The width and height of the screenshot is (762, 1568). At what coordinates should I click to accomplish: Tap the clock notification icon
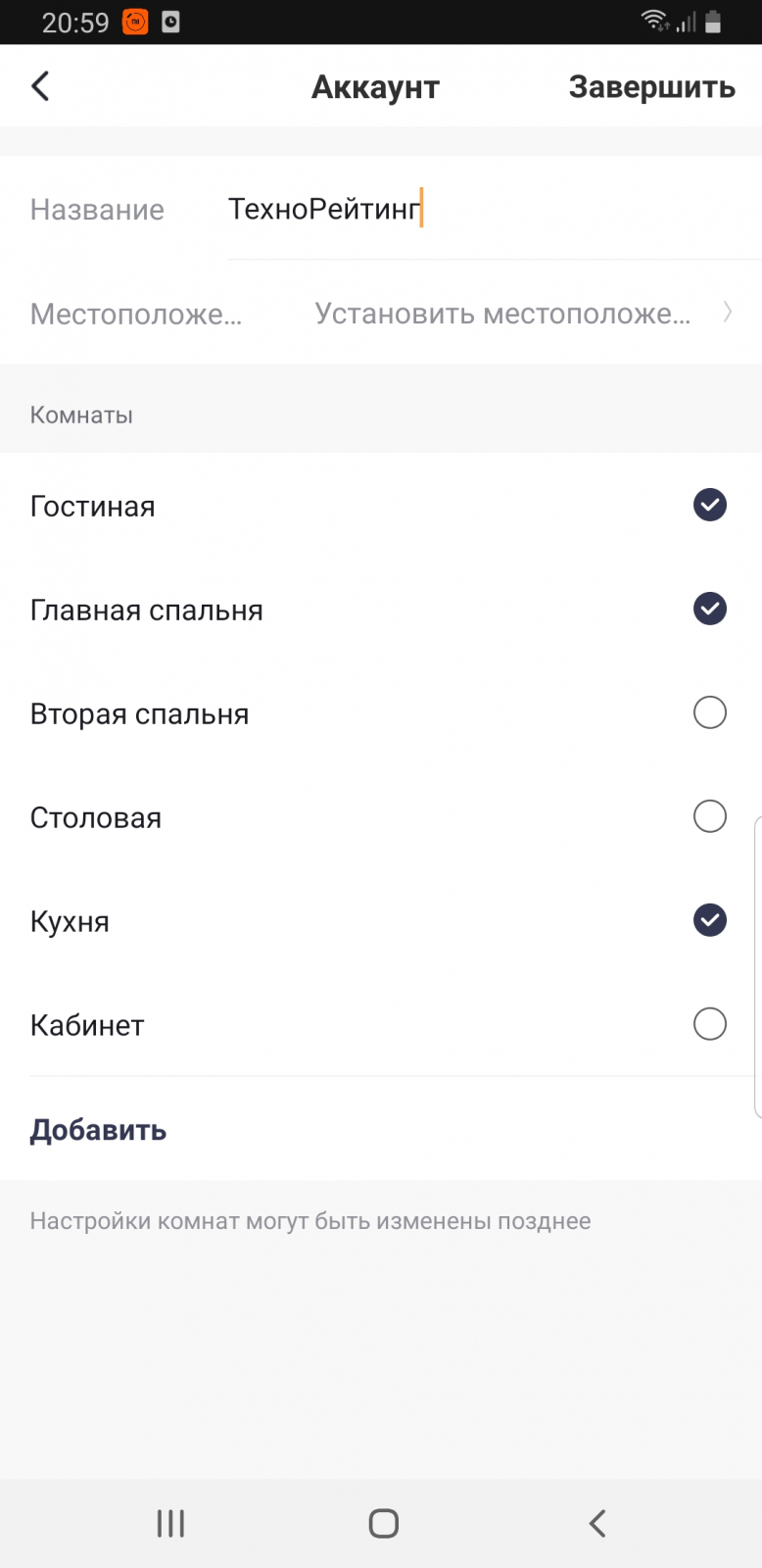(170, 22)
